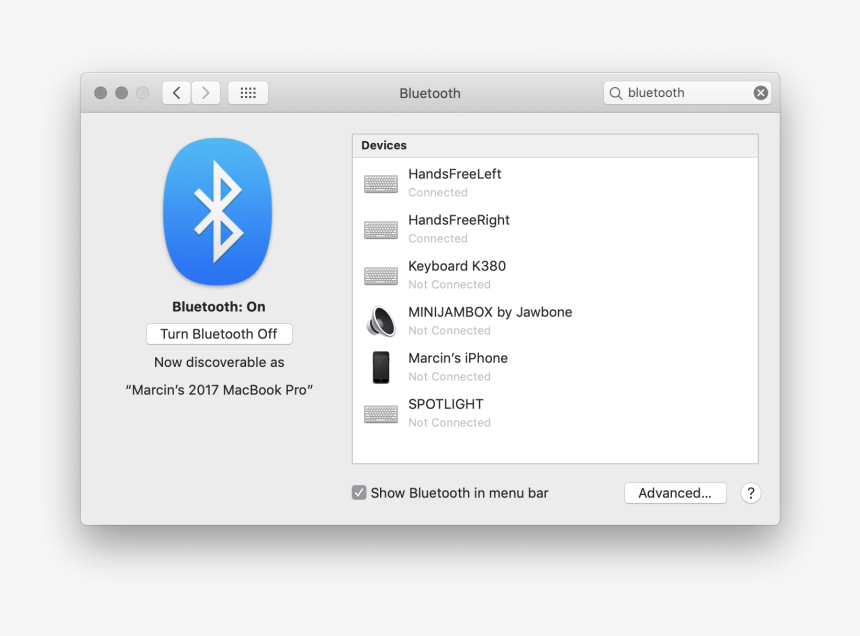The image size is (860, 636).
Task: Click the SPOTLIGHT keyboard icon
Action: 381,413
